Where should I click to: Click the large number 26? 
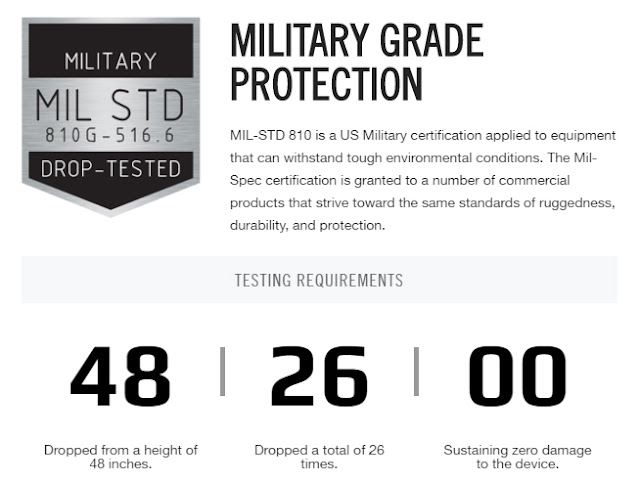(x=319, y=376)
